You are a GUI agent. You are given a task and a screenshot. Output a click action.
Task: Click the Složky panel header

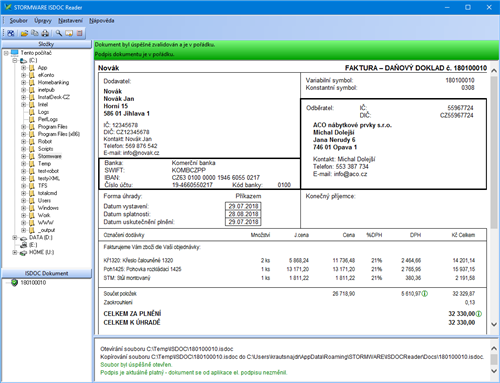[46, 44]
